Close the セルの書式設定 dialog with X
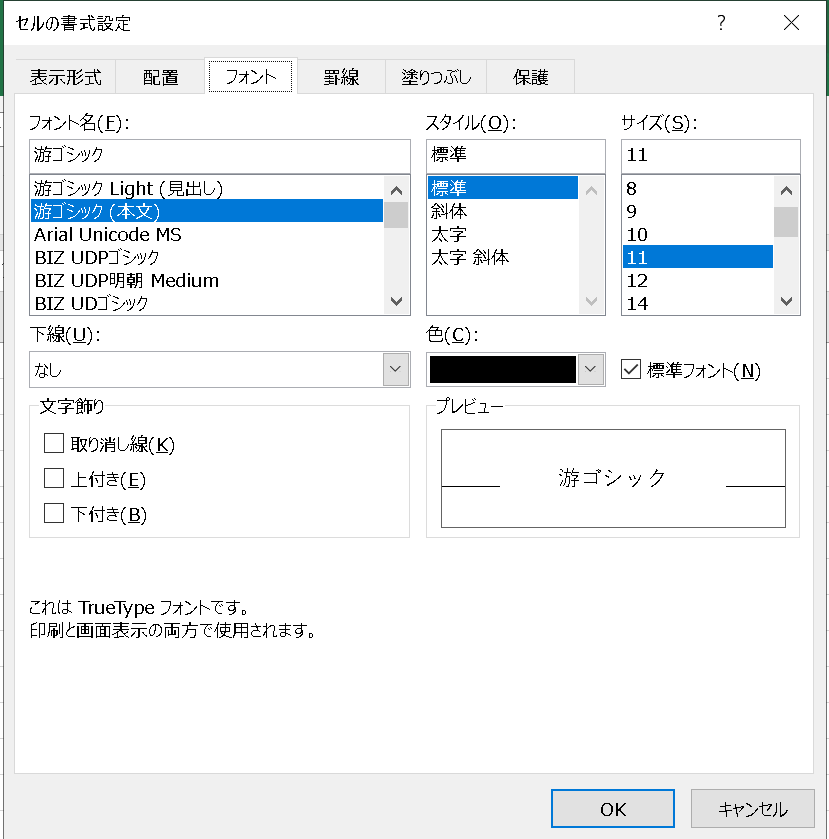This screenshot has width=829, height=839. point(791,22)
